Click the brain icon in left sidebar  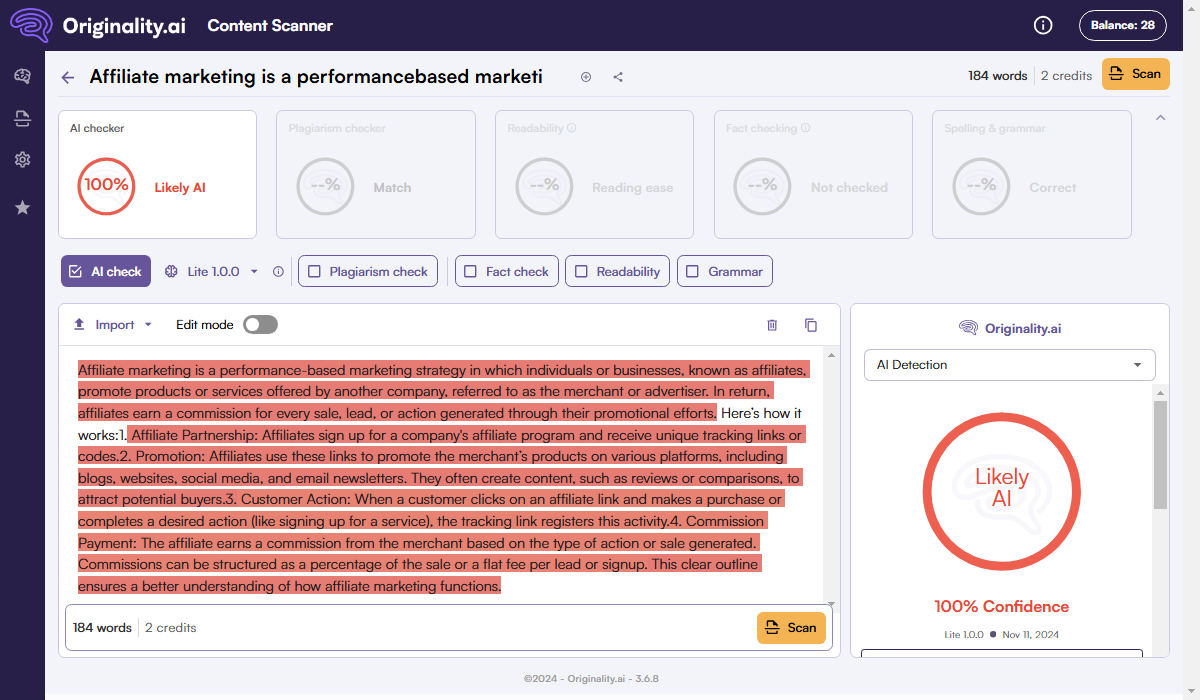click(22, 76)
